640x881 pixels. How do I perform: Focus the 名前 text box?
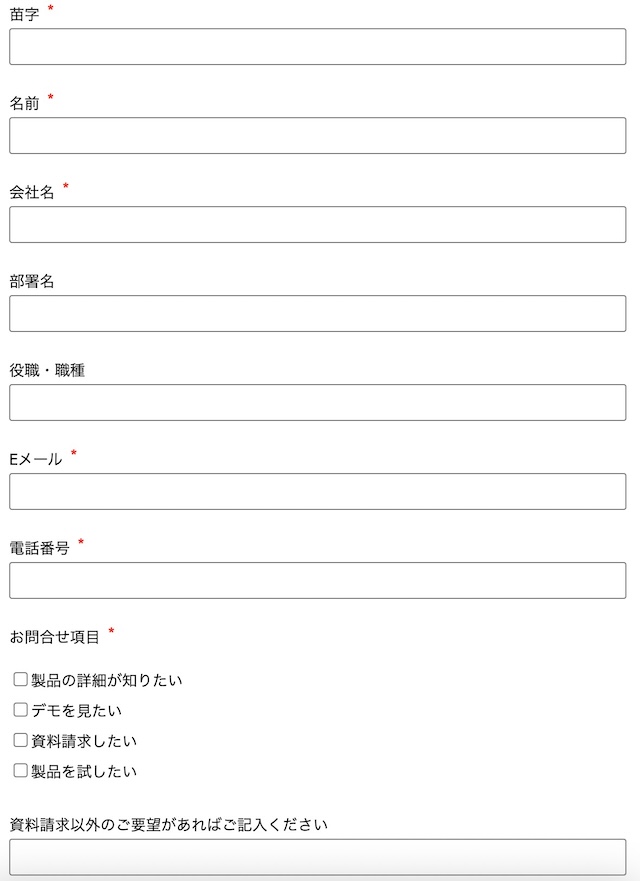317,136
